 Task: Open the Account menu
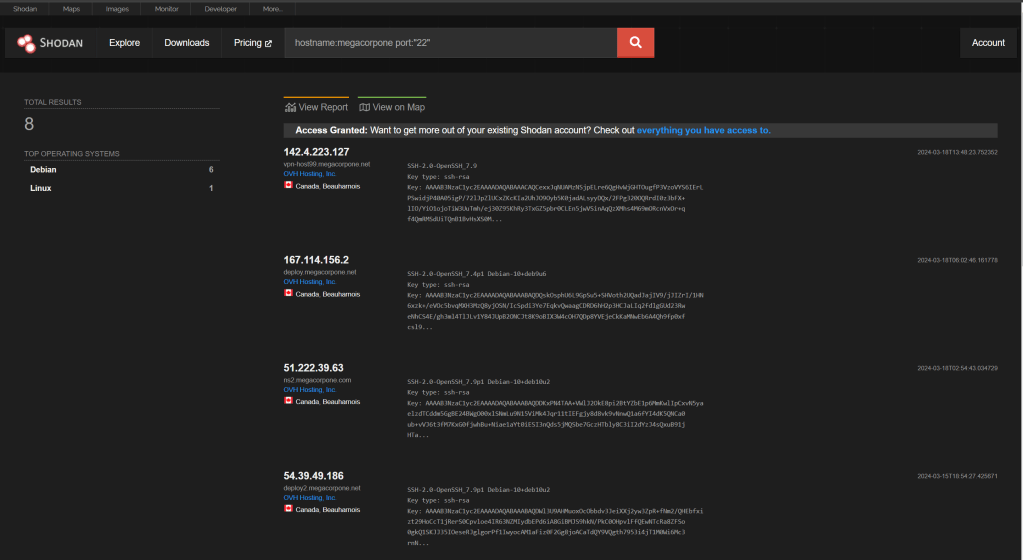pos(988,43)
